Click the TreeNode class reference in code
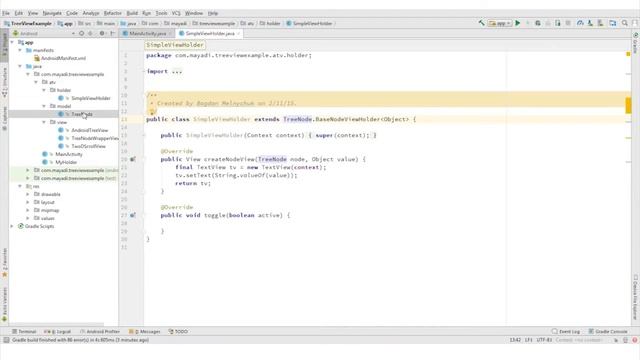The height and width of the screenshot is (360, 640). pyautogui.click(x=297, y=119)
